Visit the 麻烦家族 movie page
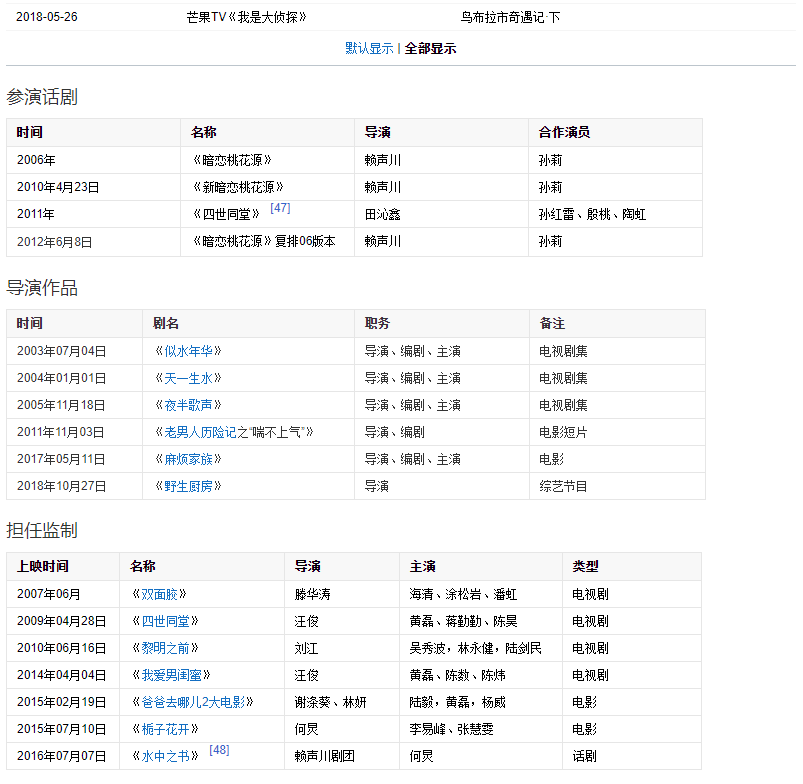Viewport: 803px width, 784px height. 187,459
